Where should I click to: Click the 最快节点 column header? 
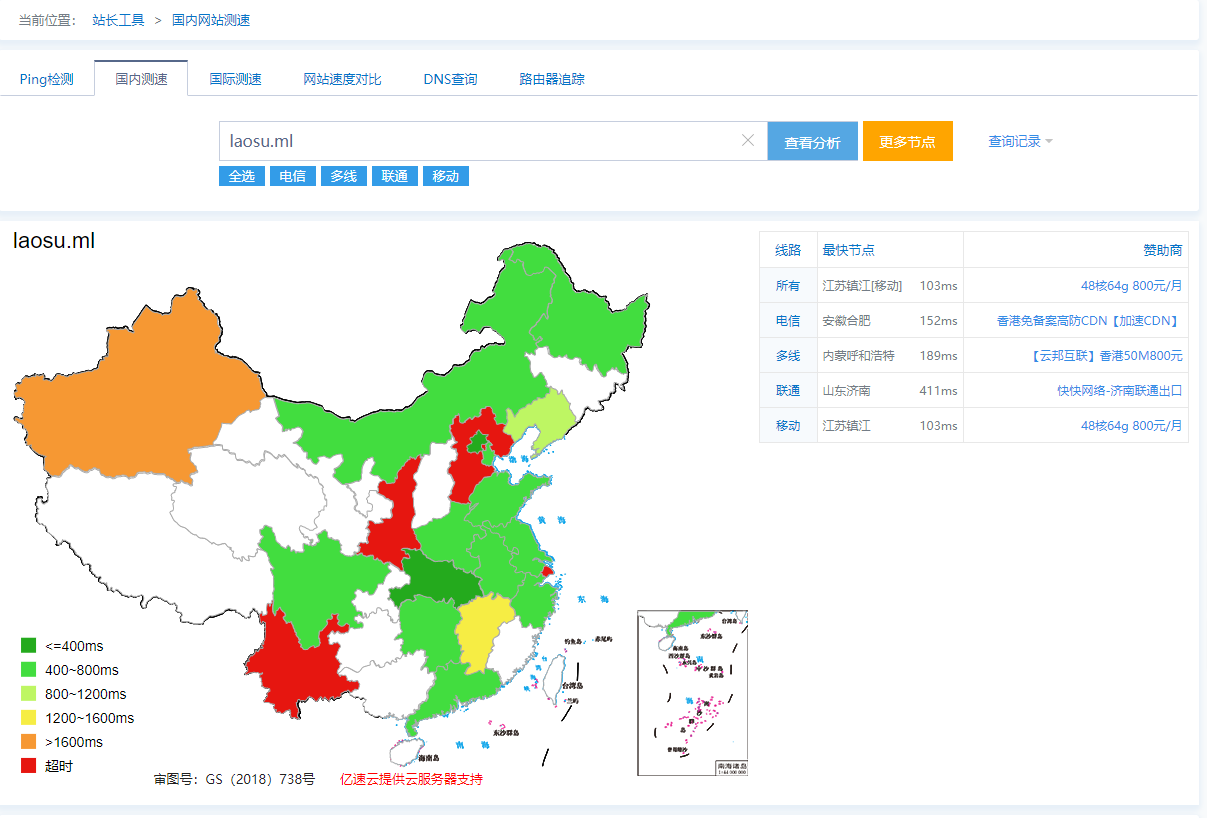pyautogui.click(x=848, y=250)
